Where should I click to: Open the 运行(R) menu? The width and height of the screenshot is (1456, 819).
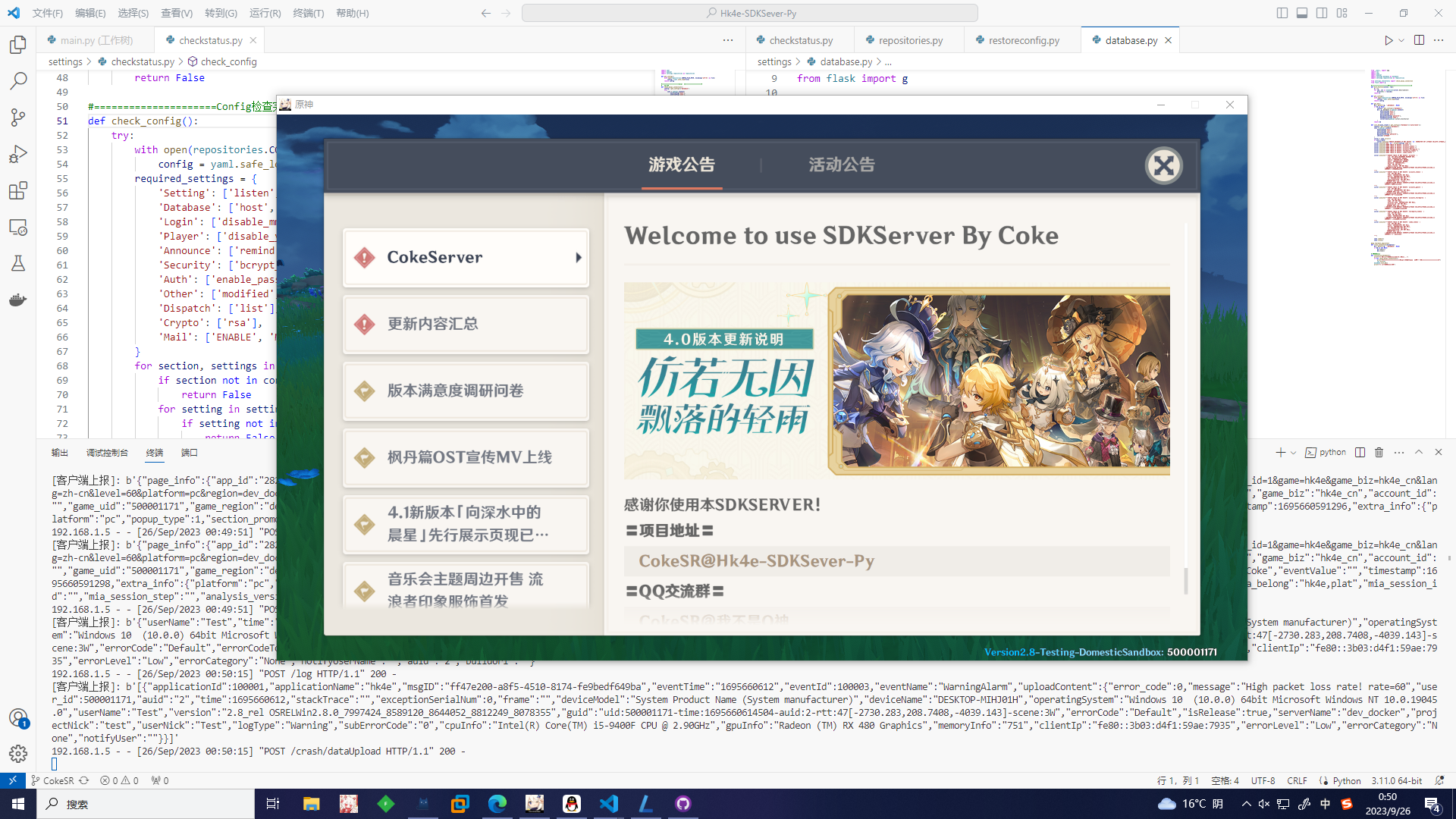coord(265,13)
